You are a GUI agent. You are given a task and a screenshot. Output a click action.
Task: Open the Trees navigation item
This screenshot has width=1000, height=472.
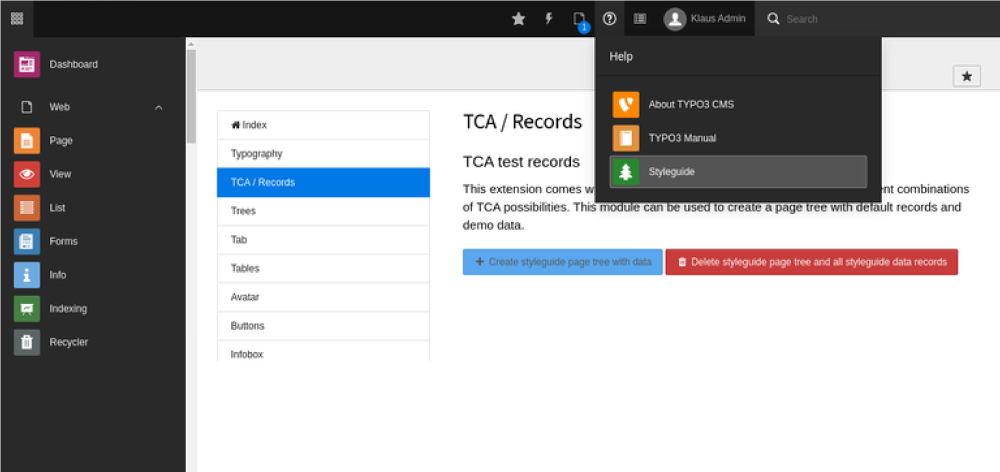pyautogui.click(x=323, y=211)
